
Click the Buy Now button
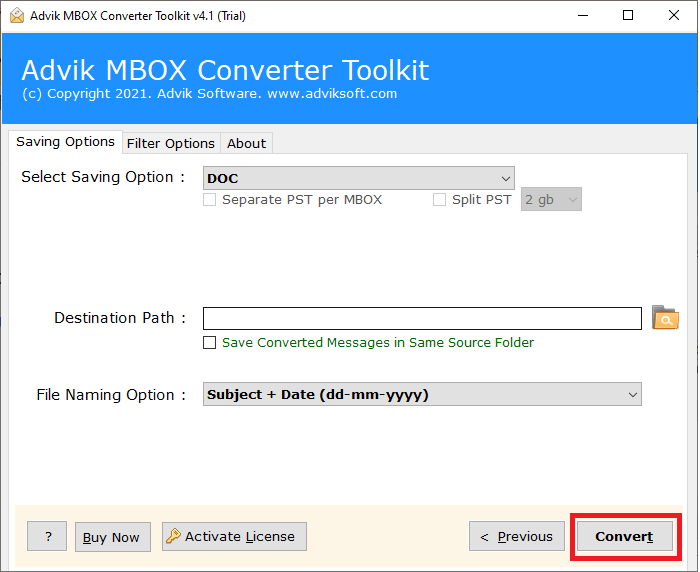112,537
